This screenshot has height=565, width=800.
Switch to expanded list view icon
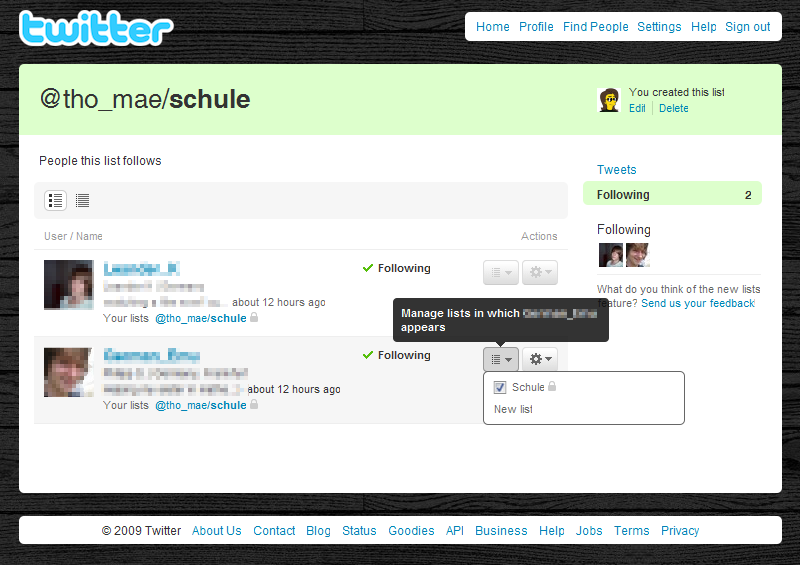point(56,200)
